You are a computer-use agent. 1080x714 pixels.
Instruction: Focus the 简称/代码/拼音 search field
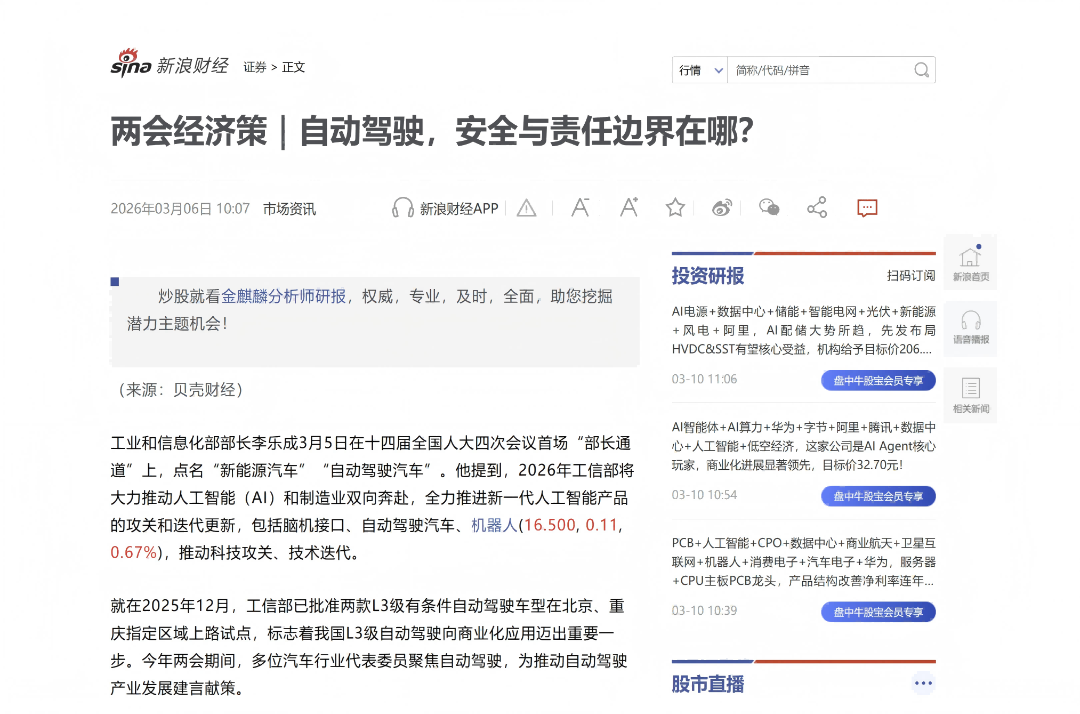pos(820,70)
